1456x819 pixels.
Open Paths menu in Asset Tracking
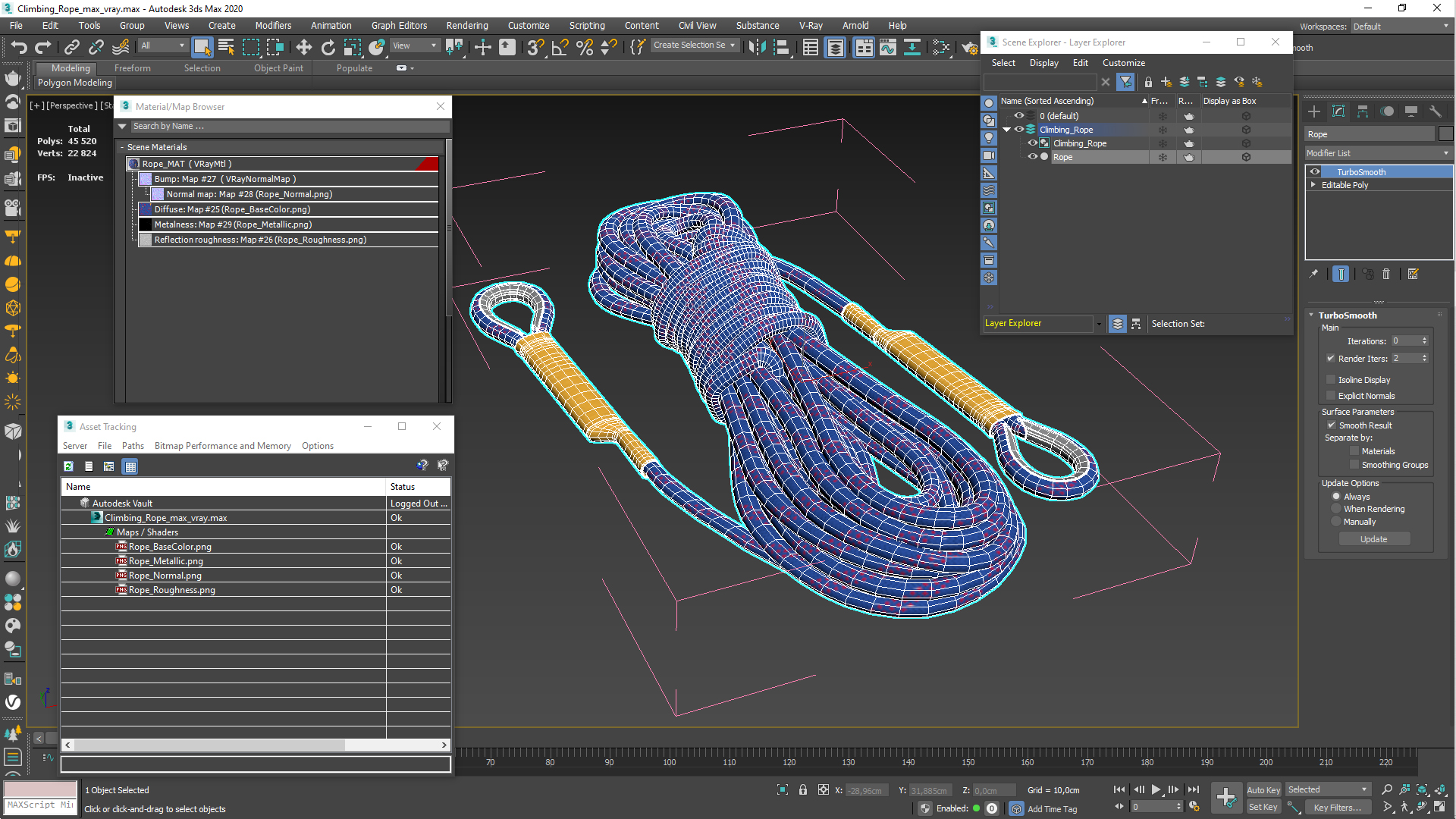133,446
